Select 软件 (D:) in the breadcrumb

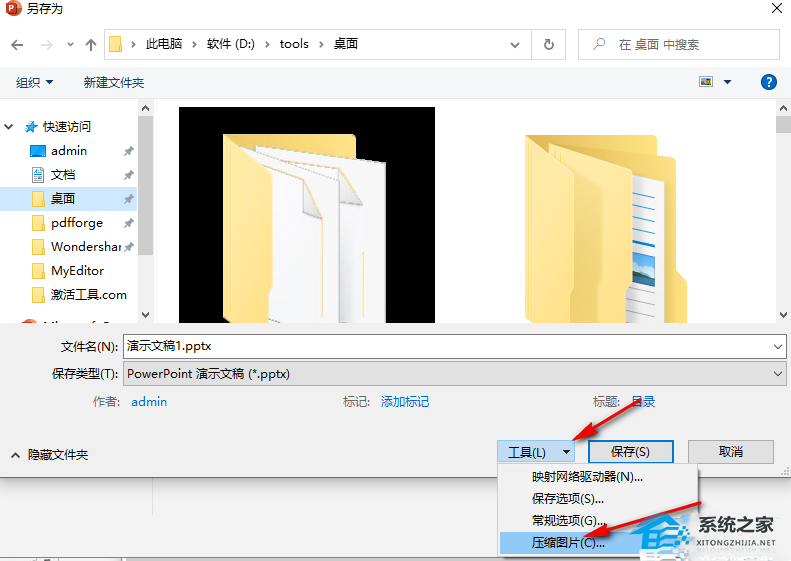[x=231, y=44]
